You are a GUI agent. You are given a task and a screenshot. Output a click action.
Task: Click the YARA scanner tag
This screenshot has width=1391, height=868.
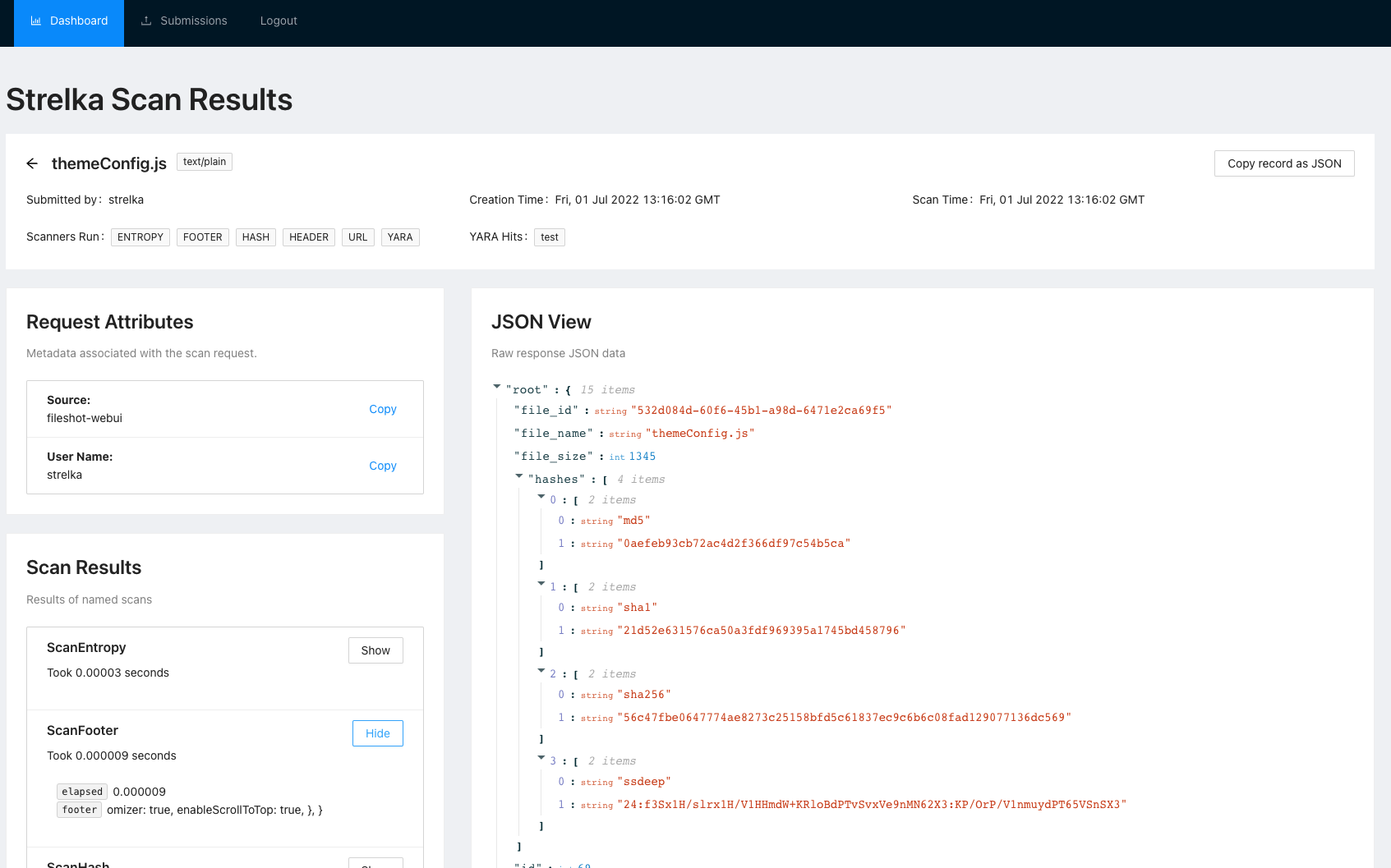[400, 237]
